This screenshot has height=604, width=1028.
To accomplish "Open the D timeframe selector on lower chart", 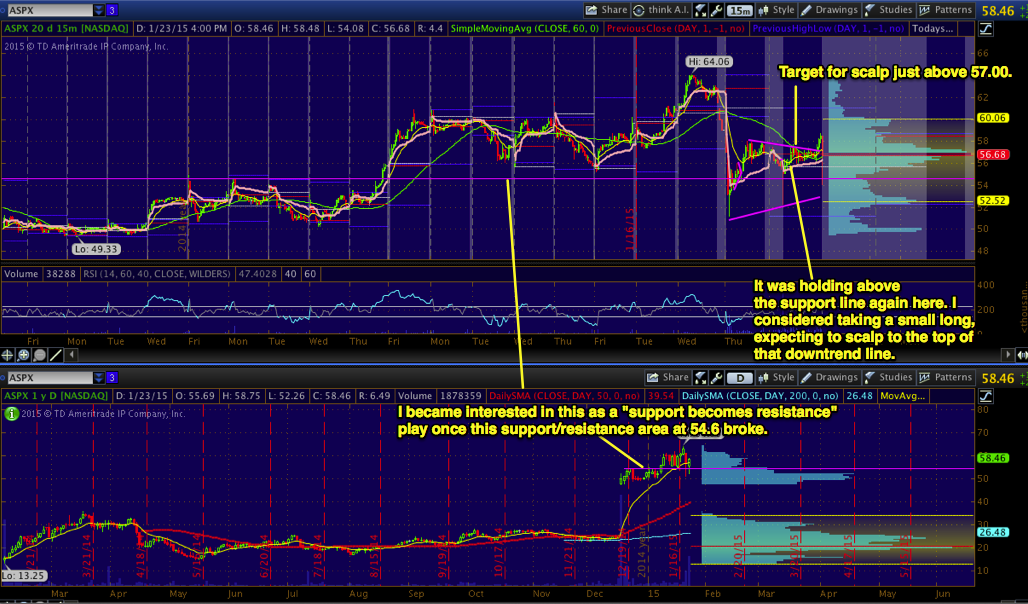I will (740, 377).
